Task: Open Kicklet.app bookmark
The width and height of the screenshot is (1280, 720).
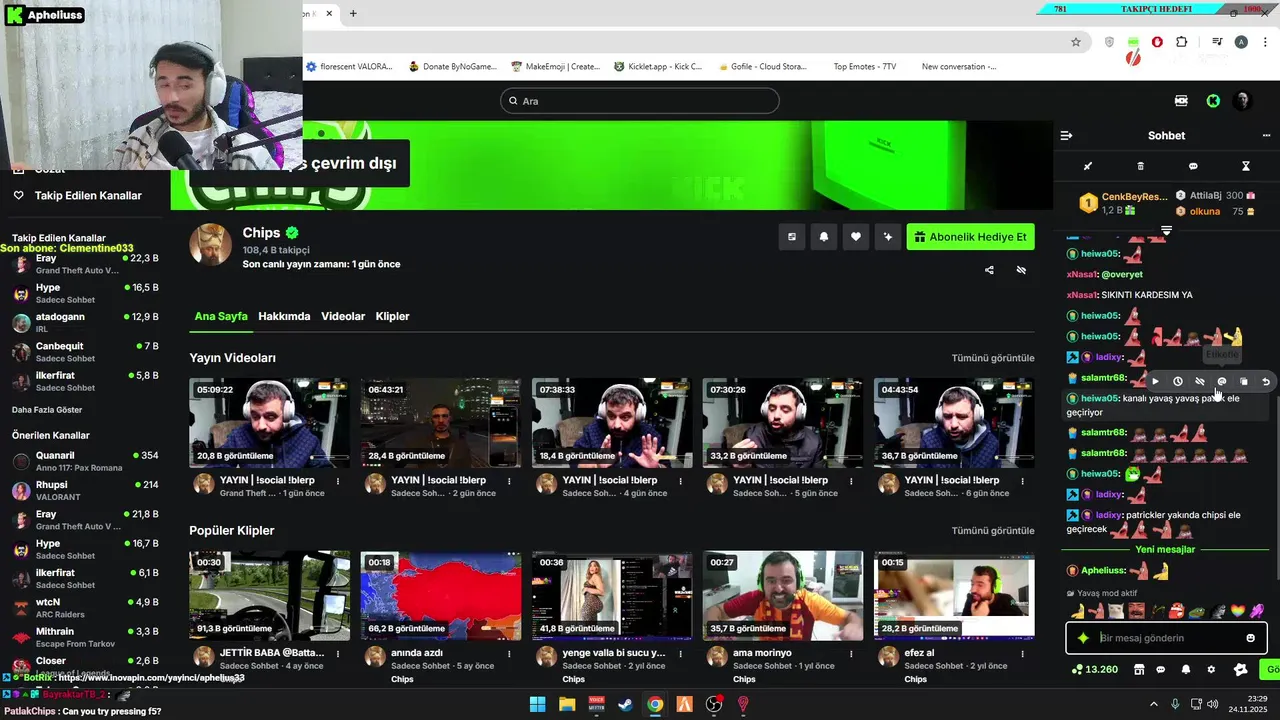Action: coord(658,67)
